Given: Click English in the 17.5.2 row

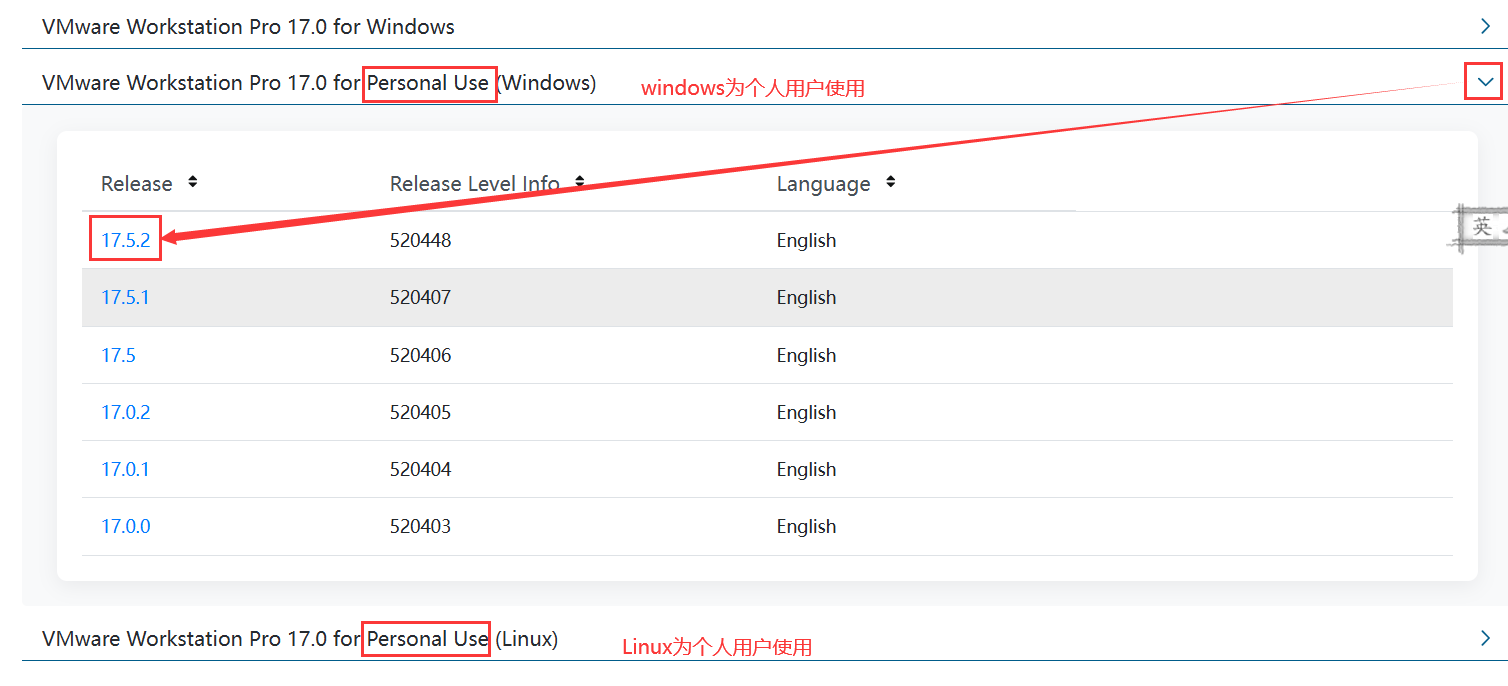Looking at the screenshot, I should (x=806, y=240).
